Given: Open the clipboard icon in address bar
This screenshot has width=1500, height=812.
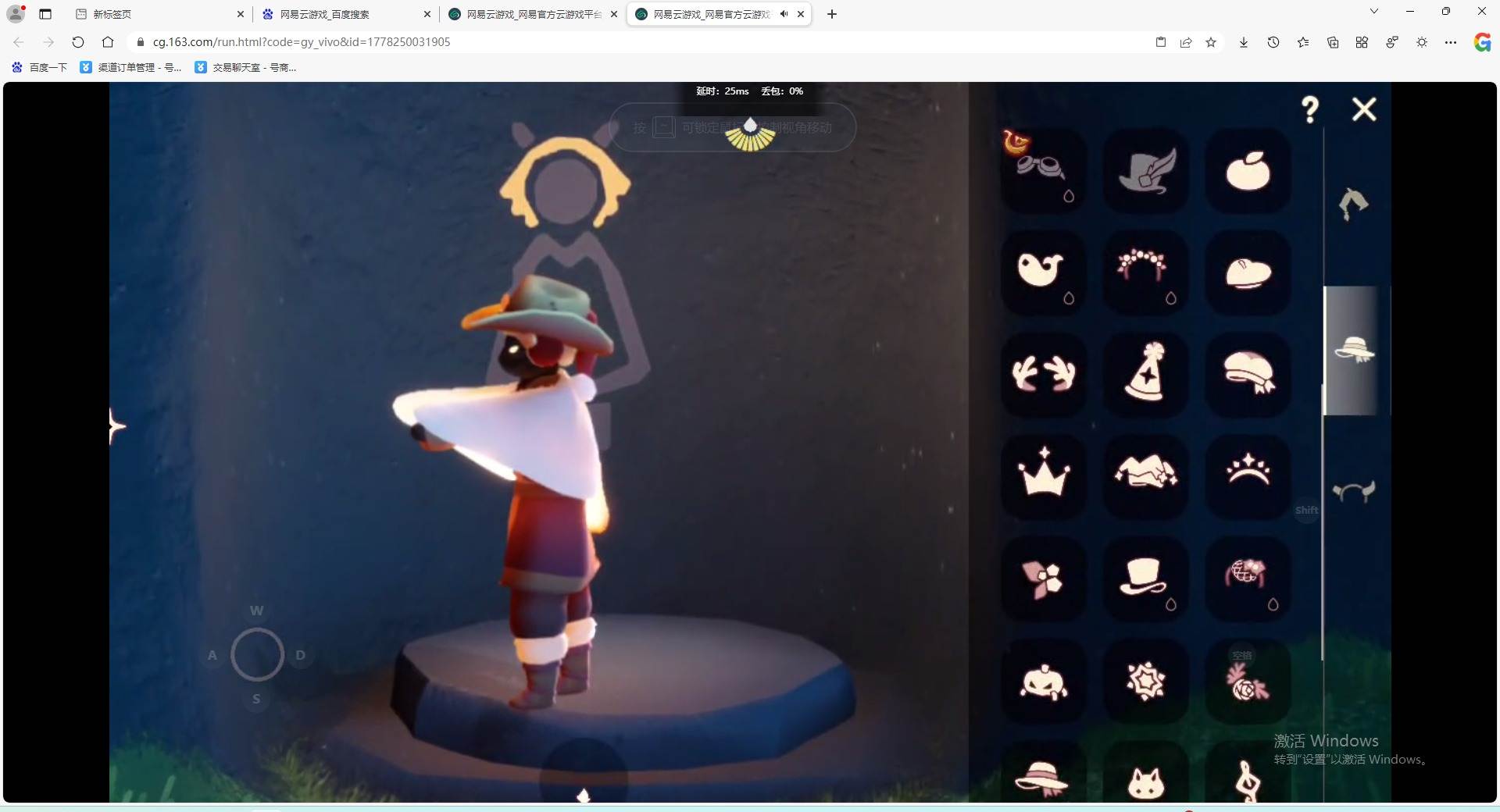Looking at the screenshot, I should [x=1161, y=42].
